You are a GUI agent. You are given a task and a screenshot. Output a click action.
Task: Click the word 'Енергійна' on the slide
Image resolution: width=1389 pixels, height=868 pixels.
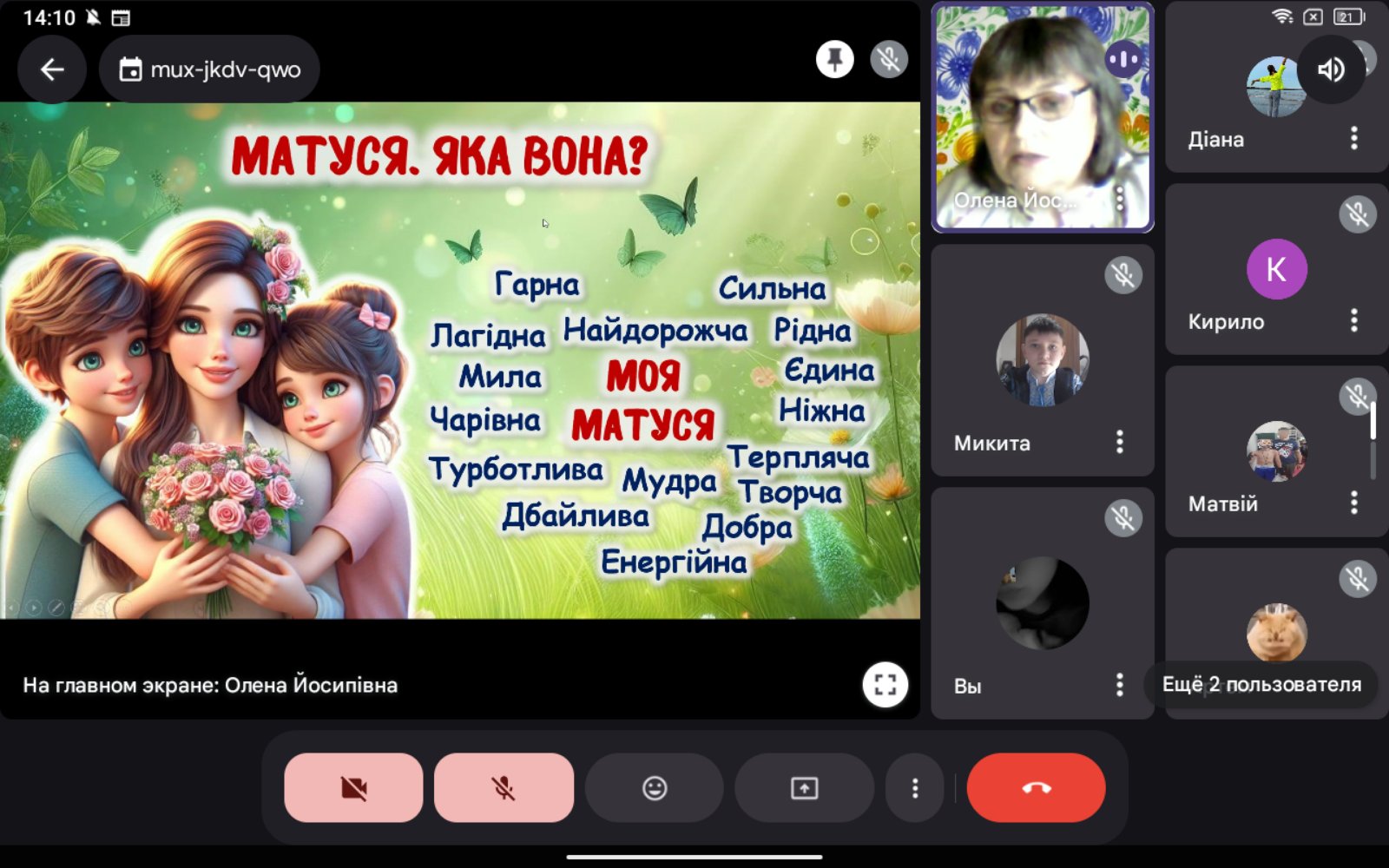[x=674, y=562]
